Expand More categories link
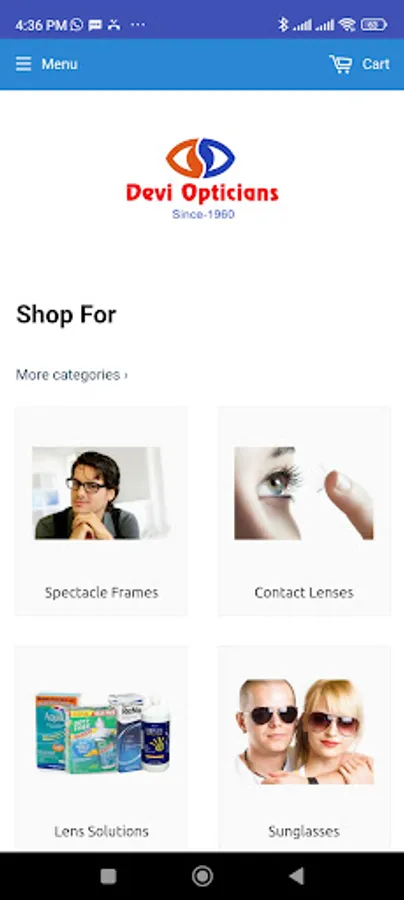Image resolution: width=404 pixels, height=900 pixels. tap(72, 375)
